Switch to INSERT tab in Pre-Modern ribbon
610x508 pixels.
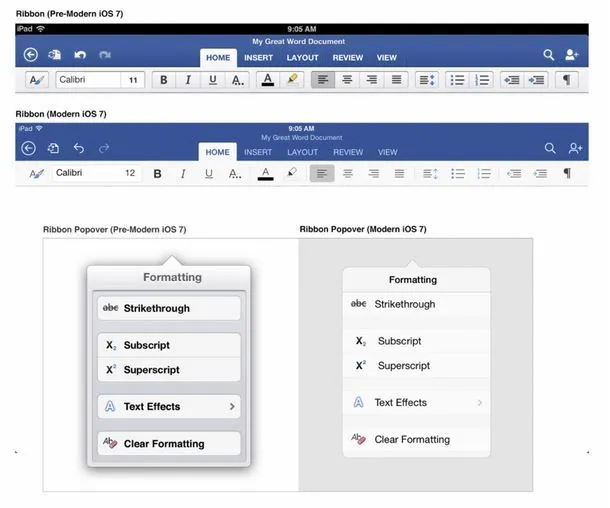point(258,58)
